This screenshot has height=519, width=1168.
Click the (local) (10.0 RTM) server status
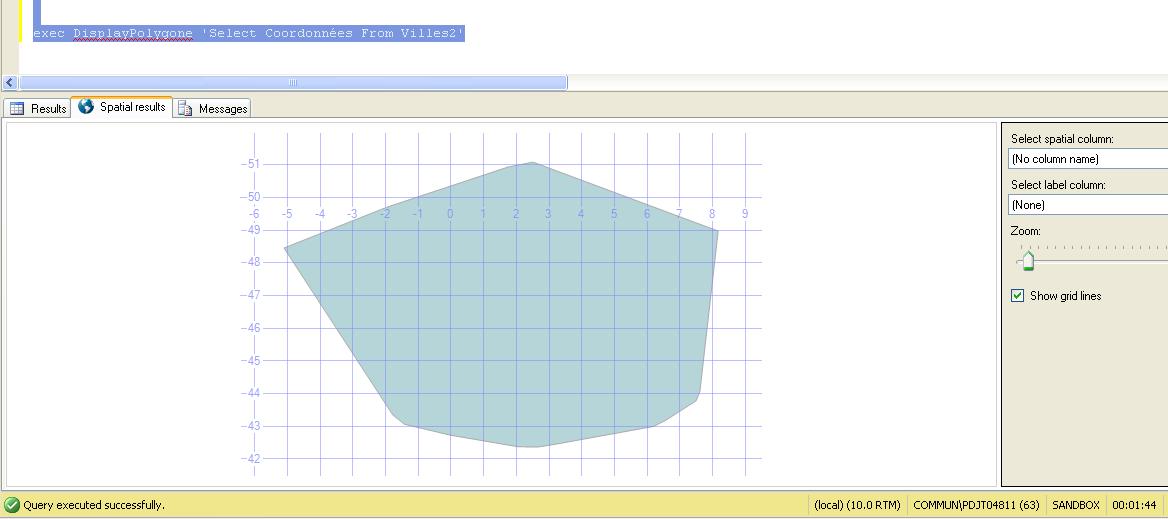[857, 505]
